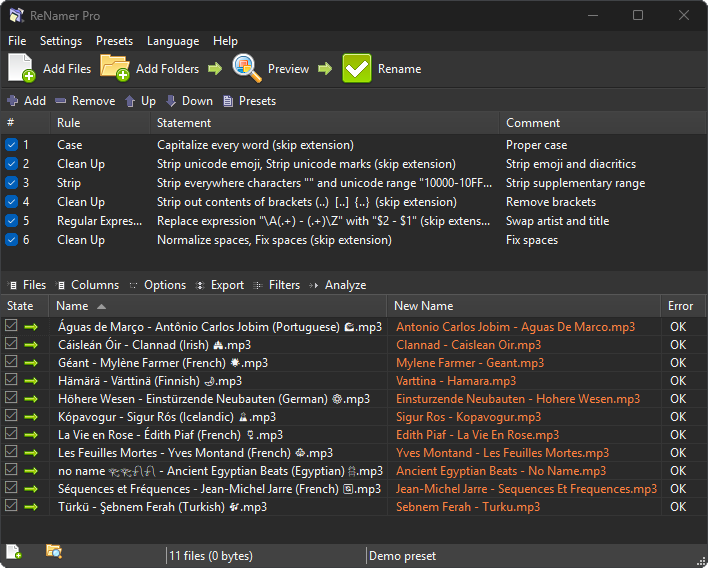Click green arrow state icon for Türkü row
708x568 pixels.
(x=31, y=507)
